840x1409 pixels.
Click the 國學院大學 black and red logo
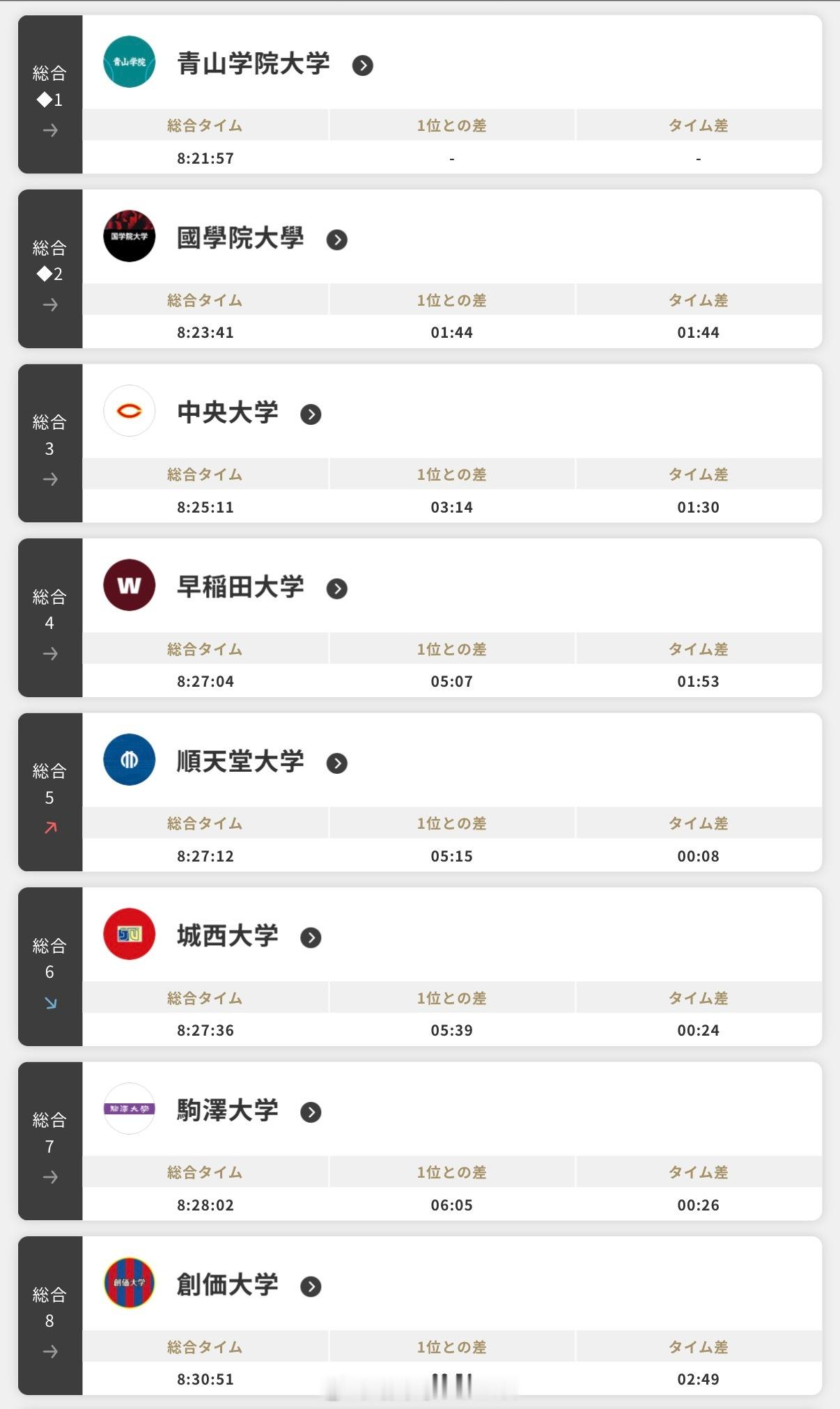(129, 236)
